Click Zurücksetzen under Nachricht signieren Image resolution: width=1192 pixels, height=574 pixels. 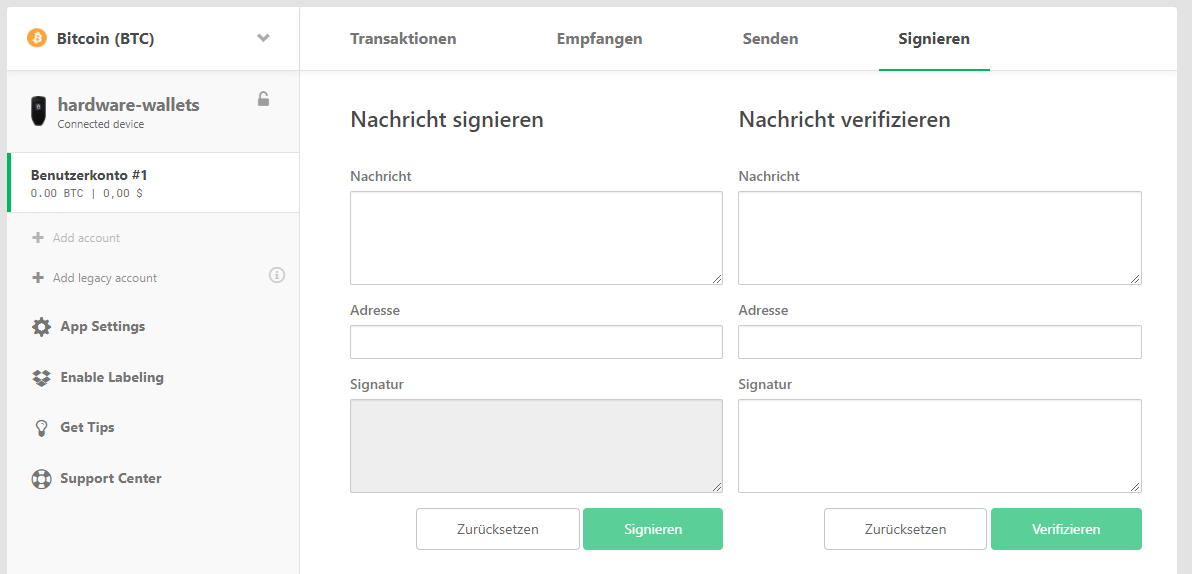click(x=498, y=529)
